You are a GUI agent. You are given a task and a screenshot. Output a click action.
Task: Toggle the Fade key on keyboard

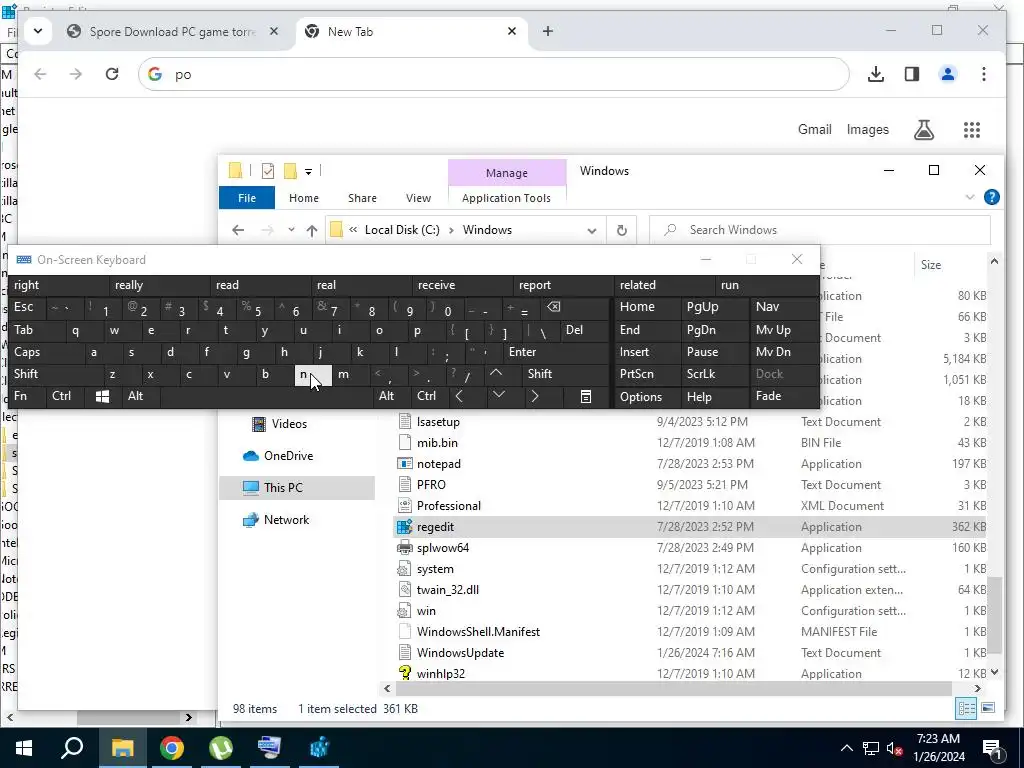[784, 396]
